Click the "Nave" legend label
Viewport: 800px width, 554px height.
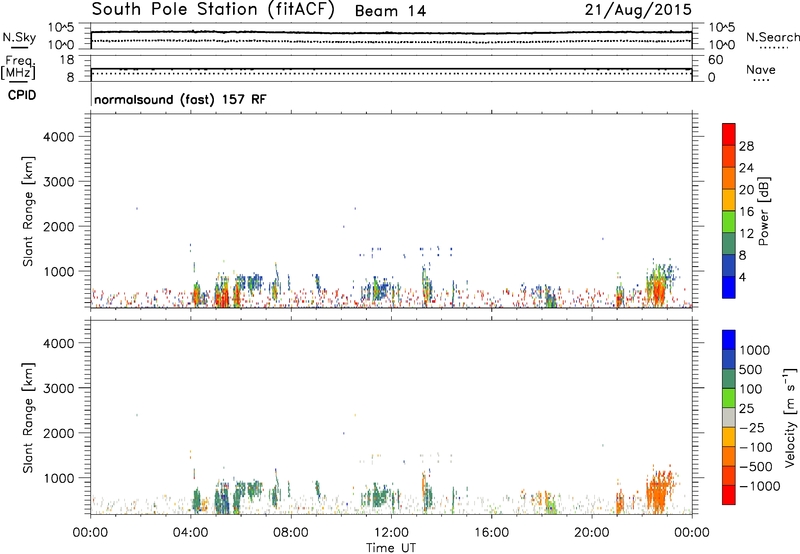pos(761,69)
